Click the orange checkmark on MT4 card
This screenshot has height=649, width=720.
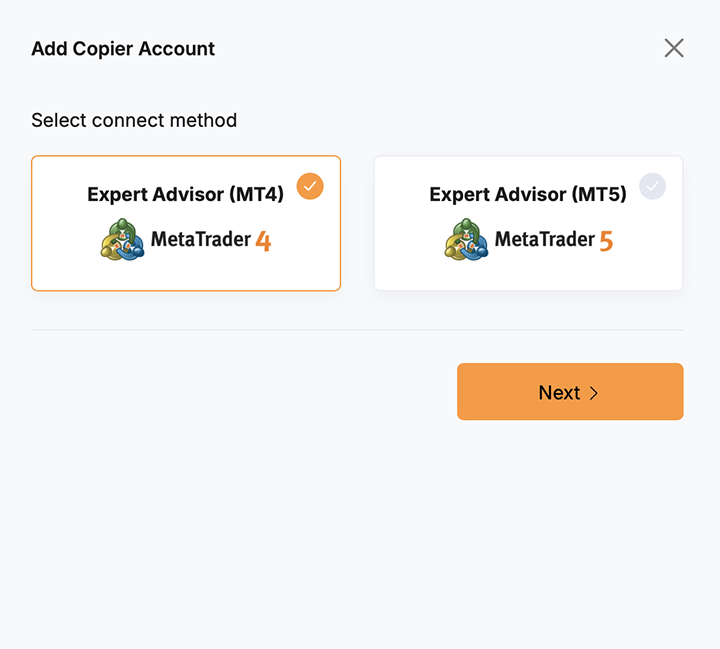(310, 186)
